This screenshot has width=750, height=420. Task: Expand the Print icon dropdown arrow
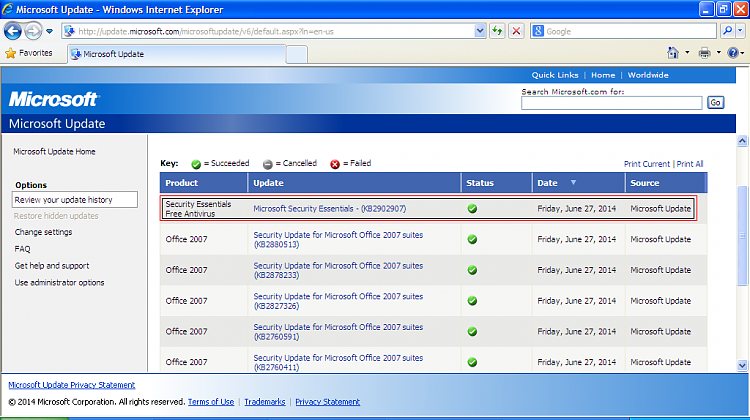click(x=718, y=53)
